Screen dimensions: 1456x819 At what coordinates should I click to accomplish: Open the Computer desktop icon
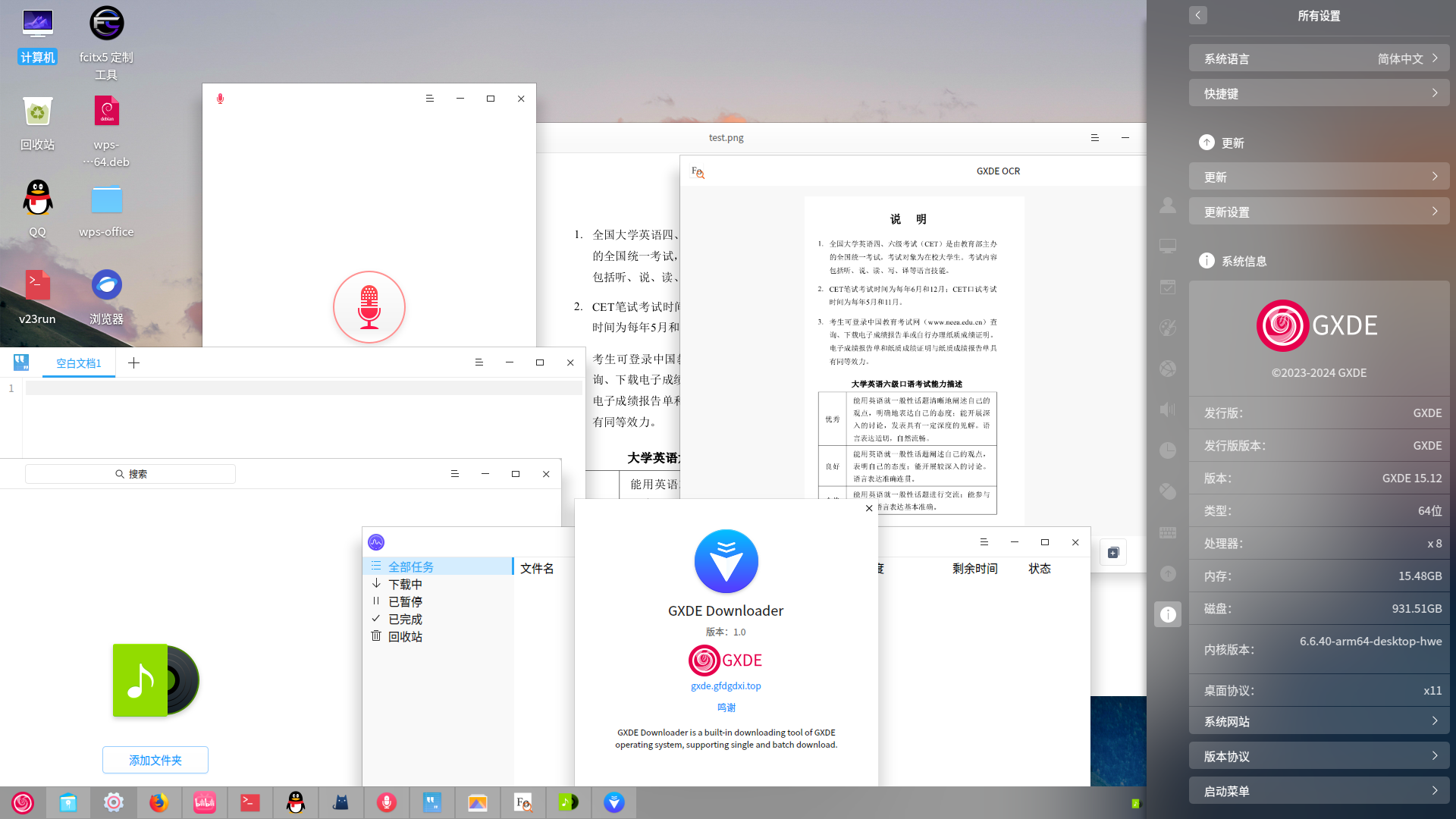click(37, 36)
